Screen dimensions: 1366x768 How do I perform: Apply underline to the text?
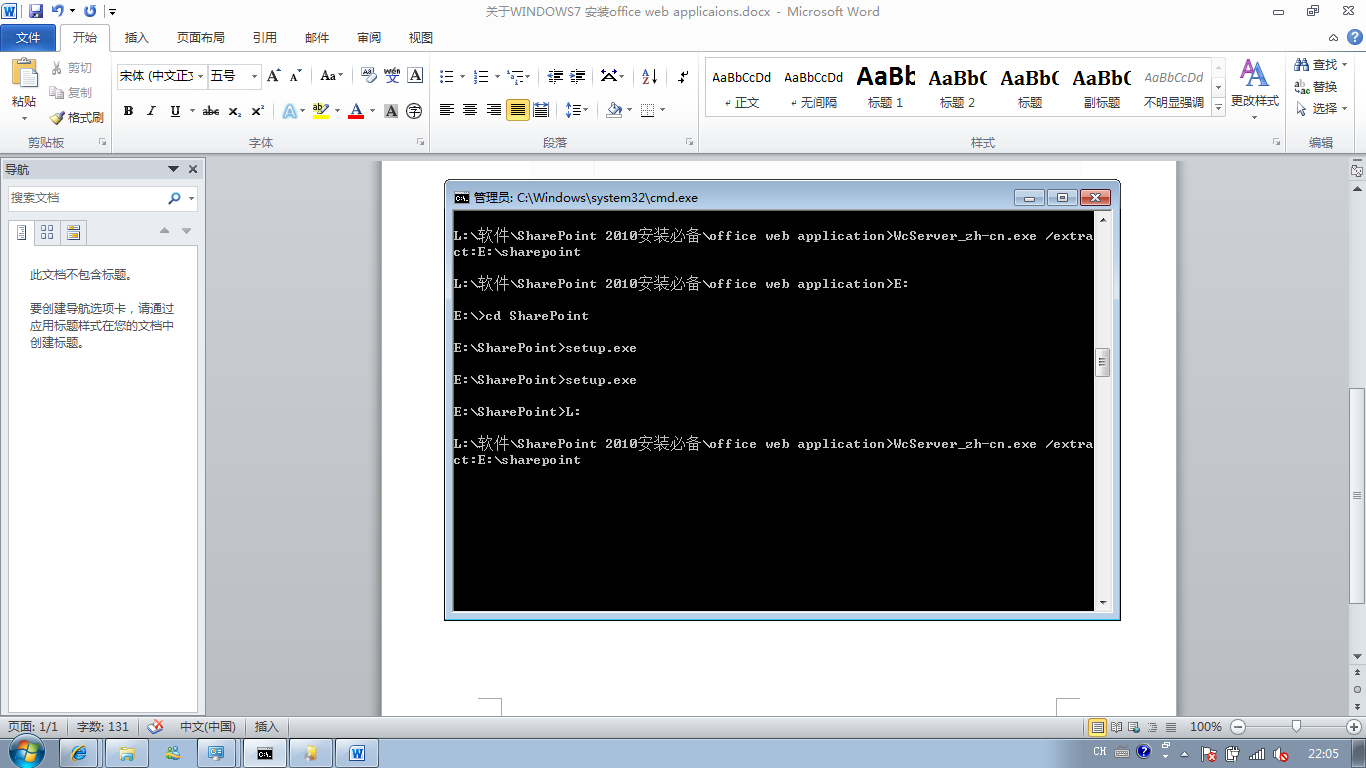click(x=176, y=111)
